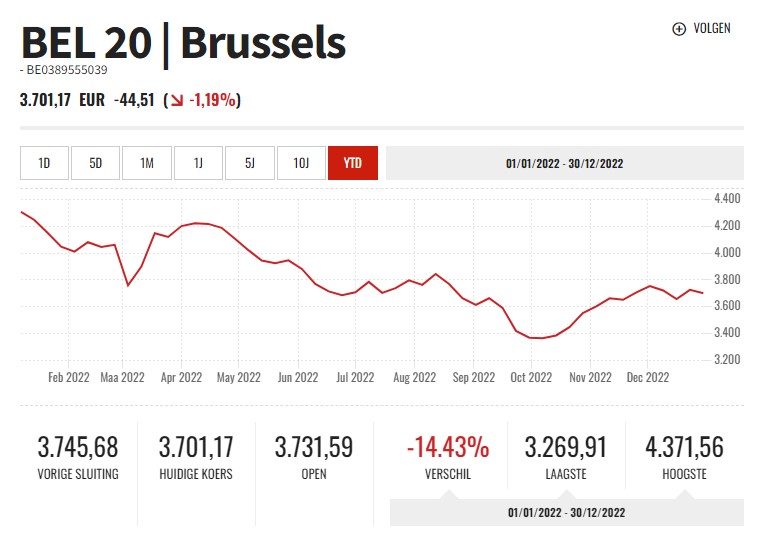Click the date range bar below statistics
The height and width of the screenshot is (539, 772).
(566, 512)
